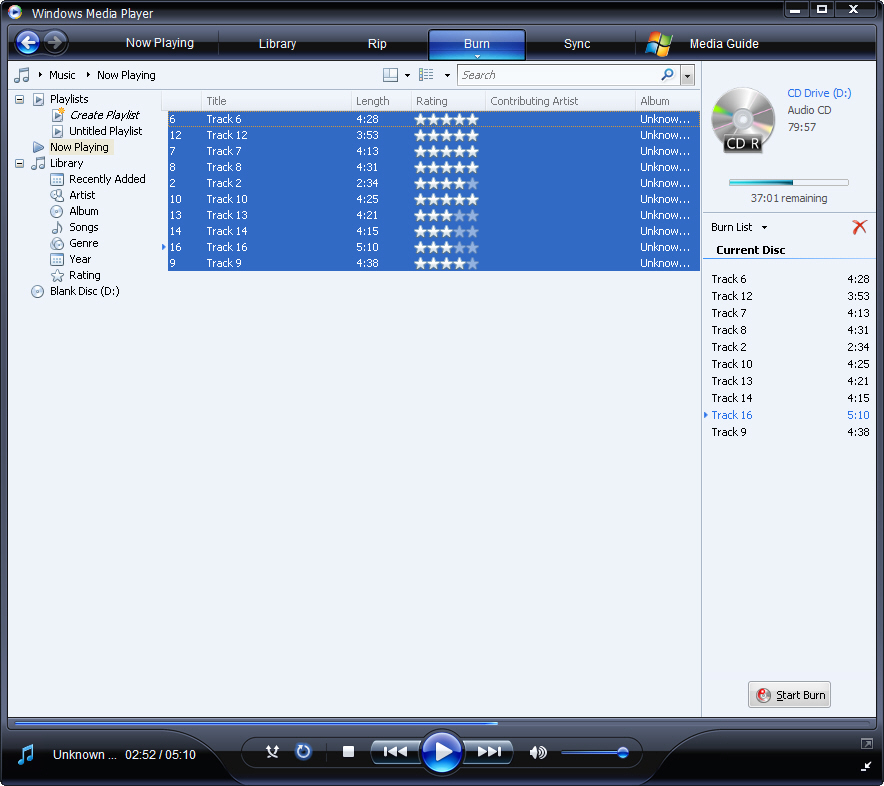This screenshot has width=884, height=786.
Task: Select the Burn tab
Action: pos(476,43)
